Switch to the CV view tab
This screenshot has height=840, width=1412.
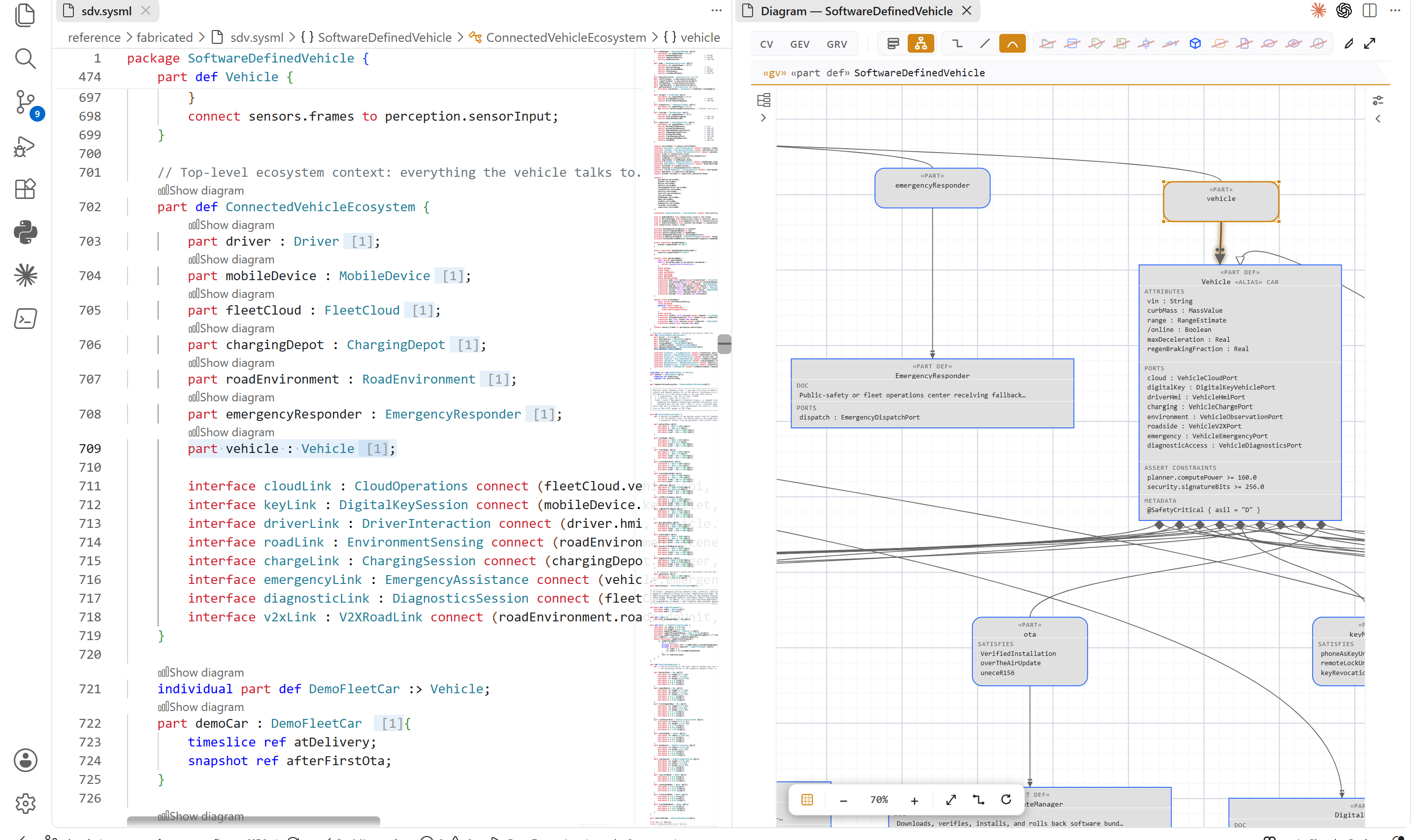coord(767,44)
